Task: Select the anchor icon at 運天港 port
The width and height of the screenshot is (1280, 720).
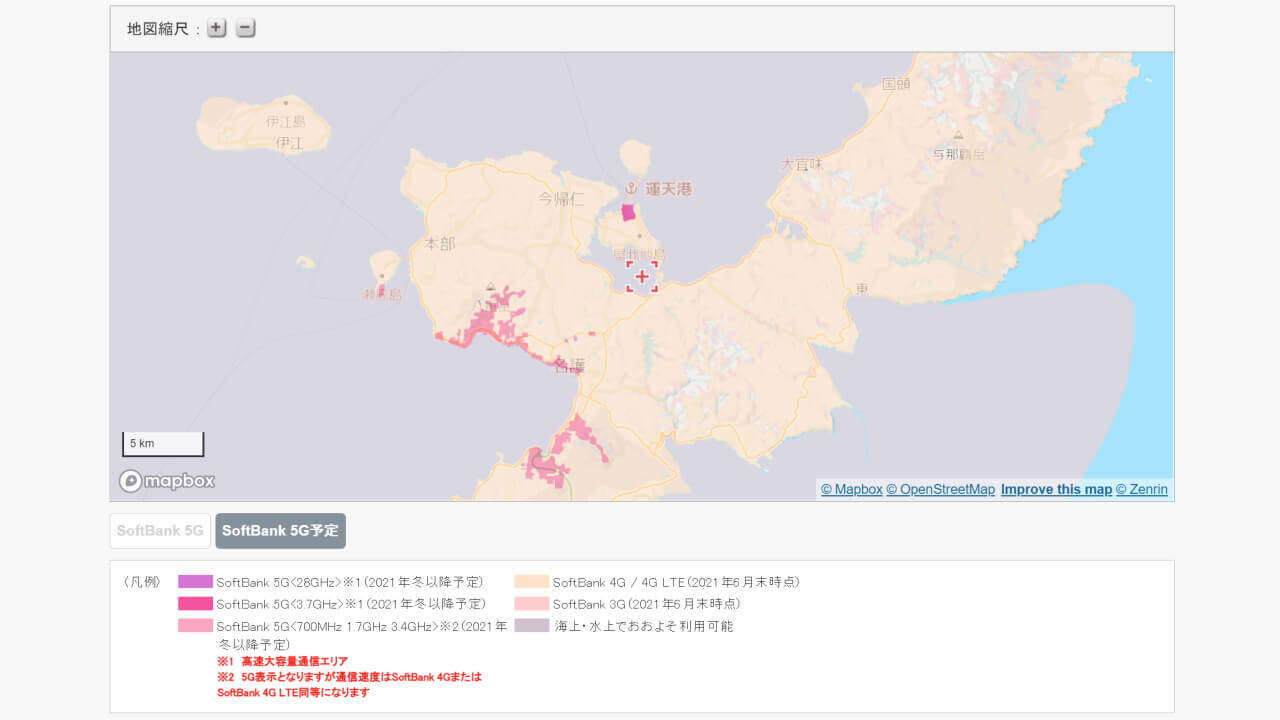Action: 632,186
